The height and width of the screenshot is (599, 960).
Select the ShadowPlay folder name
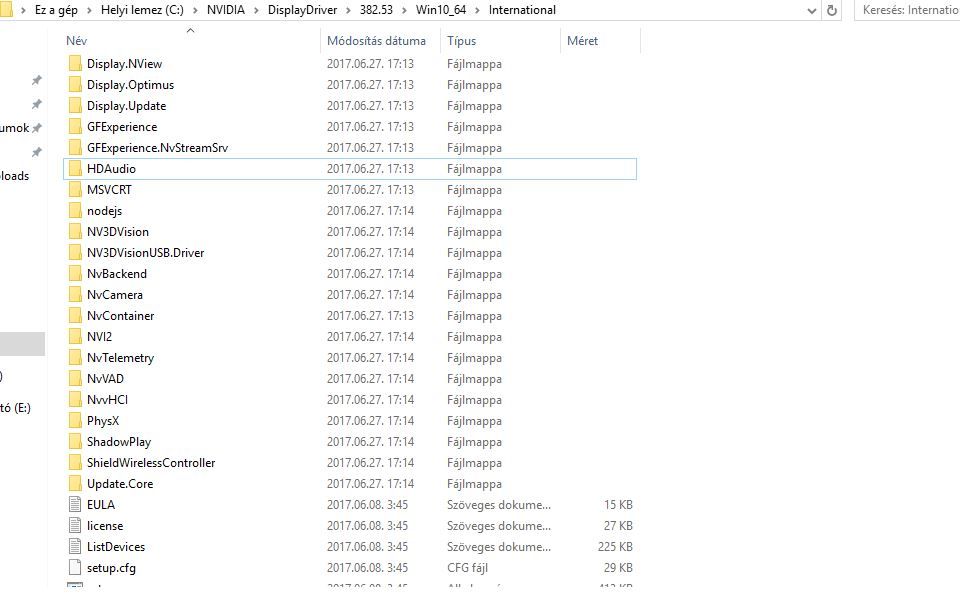pos(119,442)
